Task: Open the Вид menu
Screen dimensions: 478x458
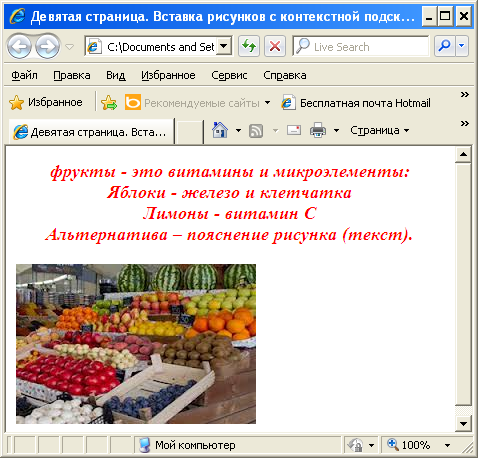Action: click(x=116, y=75)
